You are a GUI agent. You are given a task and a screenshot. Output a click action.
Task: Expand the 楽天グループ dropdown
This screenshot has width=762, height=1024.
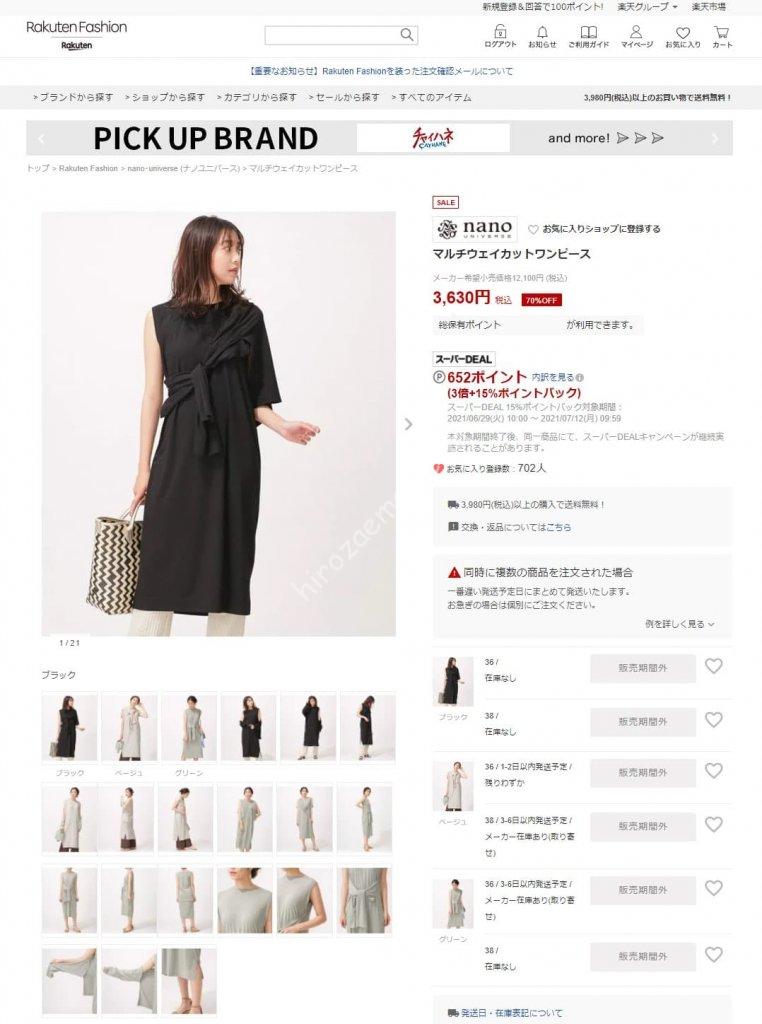tap(647, 7)
